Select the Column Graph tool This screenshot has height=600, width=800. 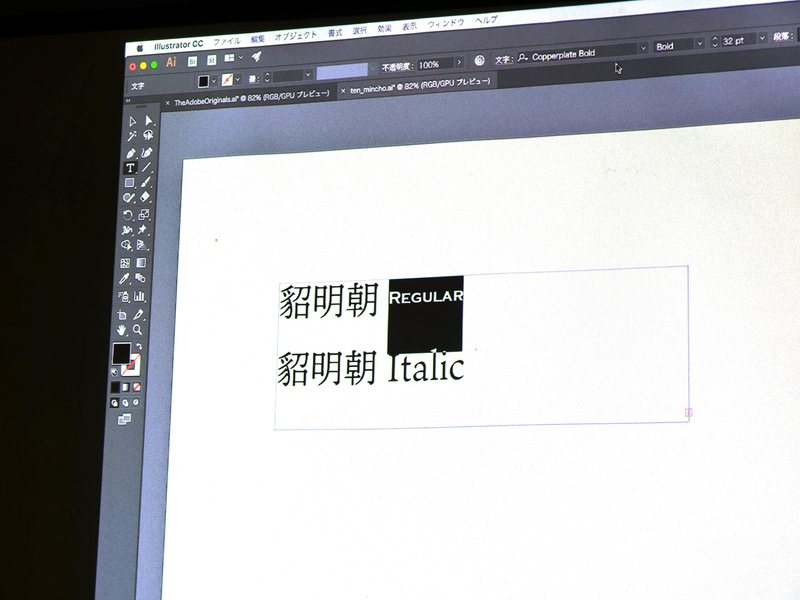[x=140, y=296]
